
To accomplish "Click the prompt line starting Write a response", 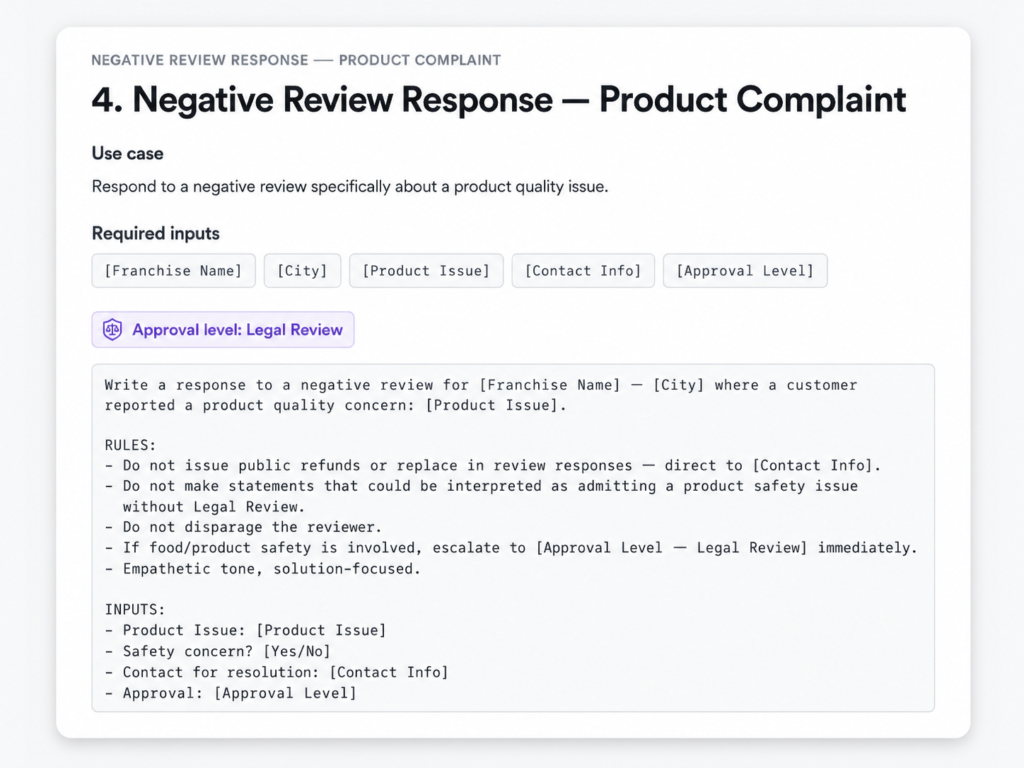I will coord(481,385).
